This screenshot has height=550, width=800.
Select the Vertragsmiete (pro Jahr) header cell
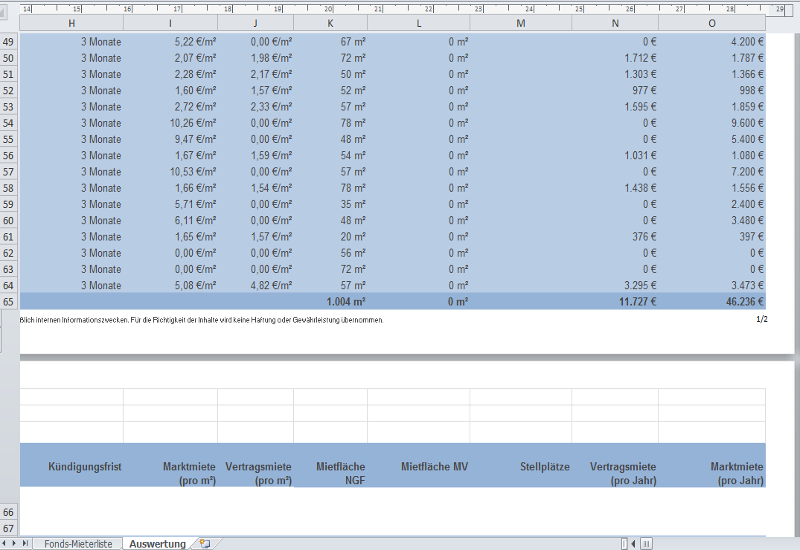pyautogui.click(x=615, y=465)
